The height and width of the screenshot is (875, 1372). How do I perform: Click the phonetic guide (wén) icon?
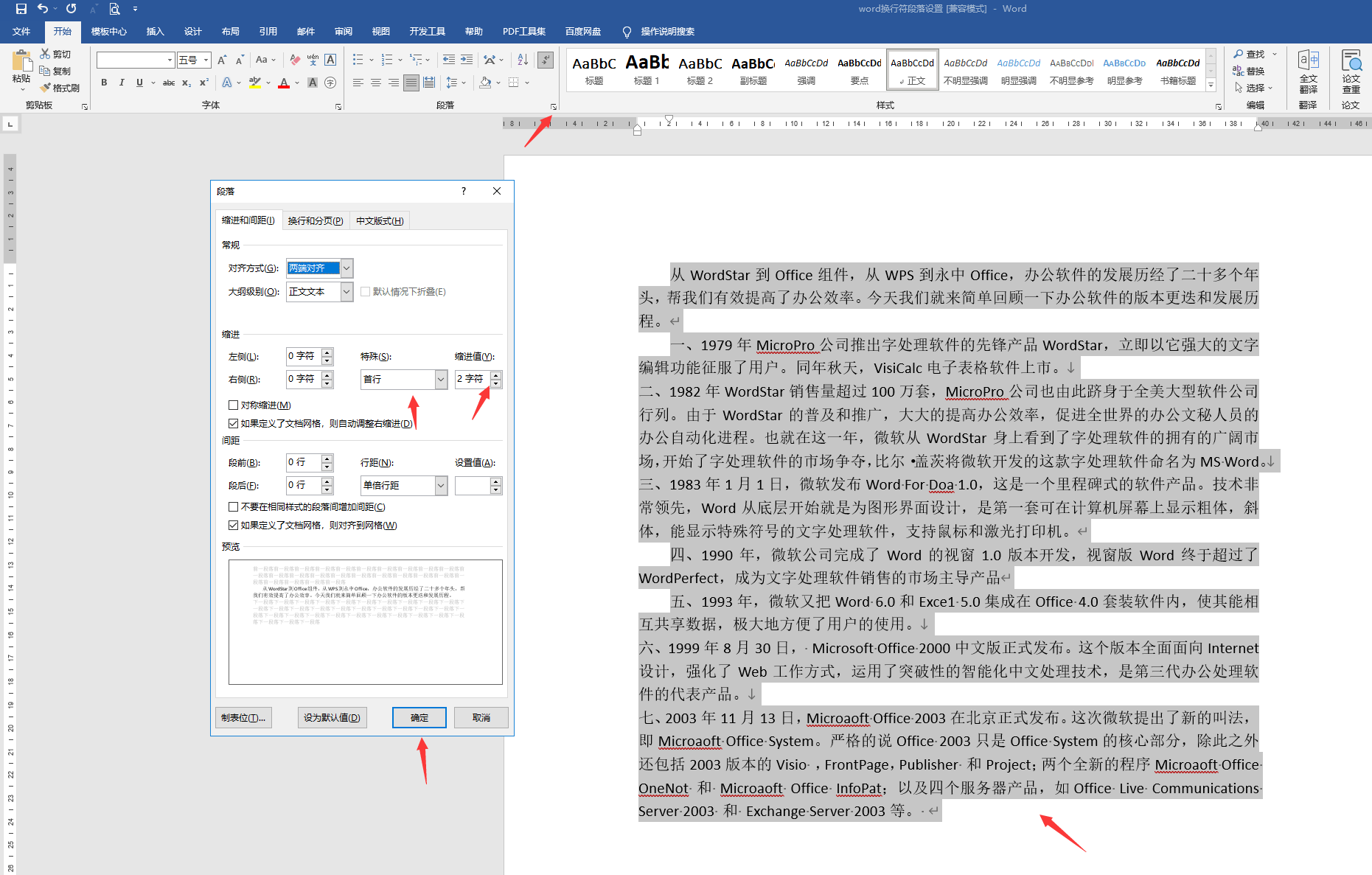click(313, 60)
